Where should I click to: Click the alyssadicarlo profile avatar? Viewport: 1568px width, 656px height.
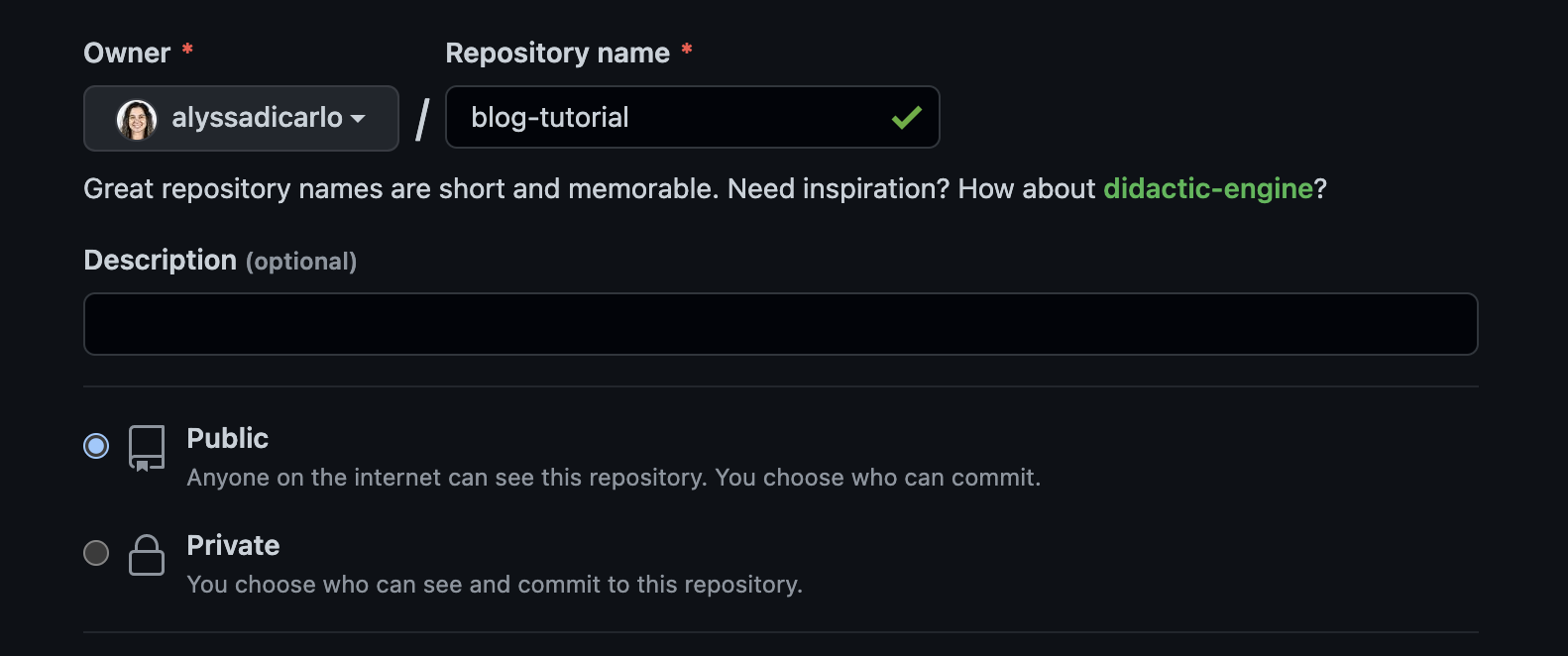coord(137,119)
